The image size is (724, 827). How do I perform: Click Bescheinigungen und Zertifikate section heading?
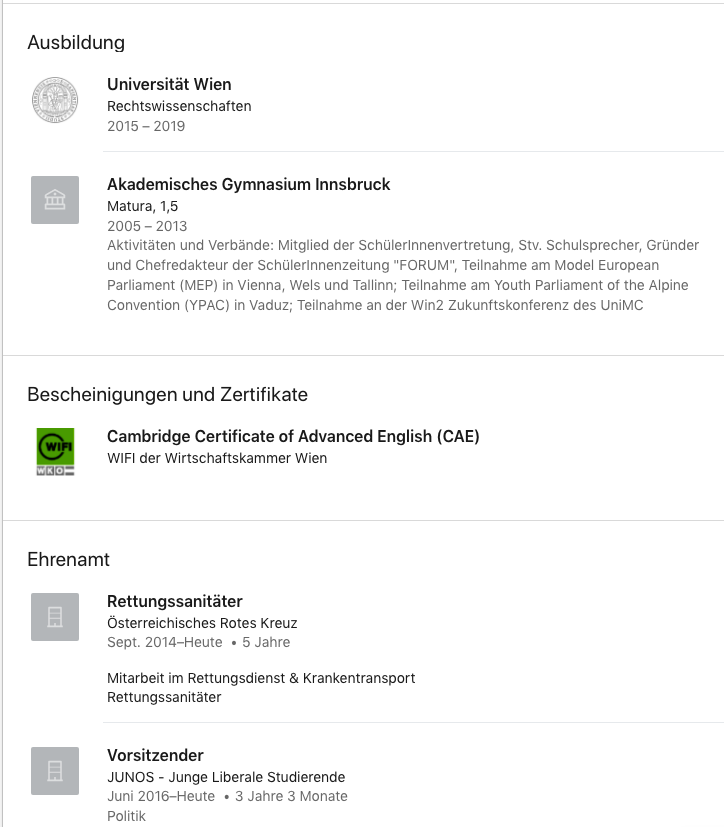pyautogui.click(x=167, y=395)
